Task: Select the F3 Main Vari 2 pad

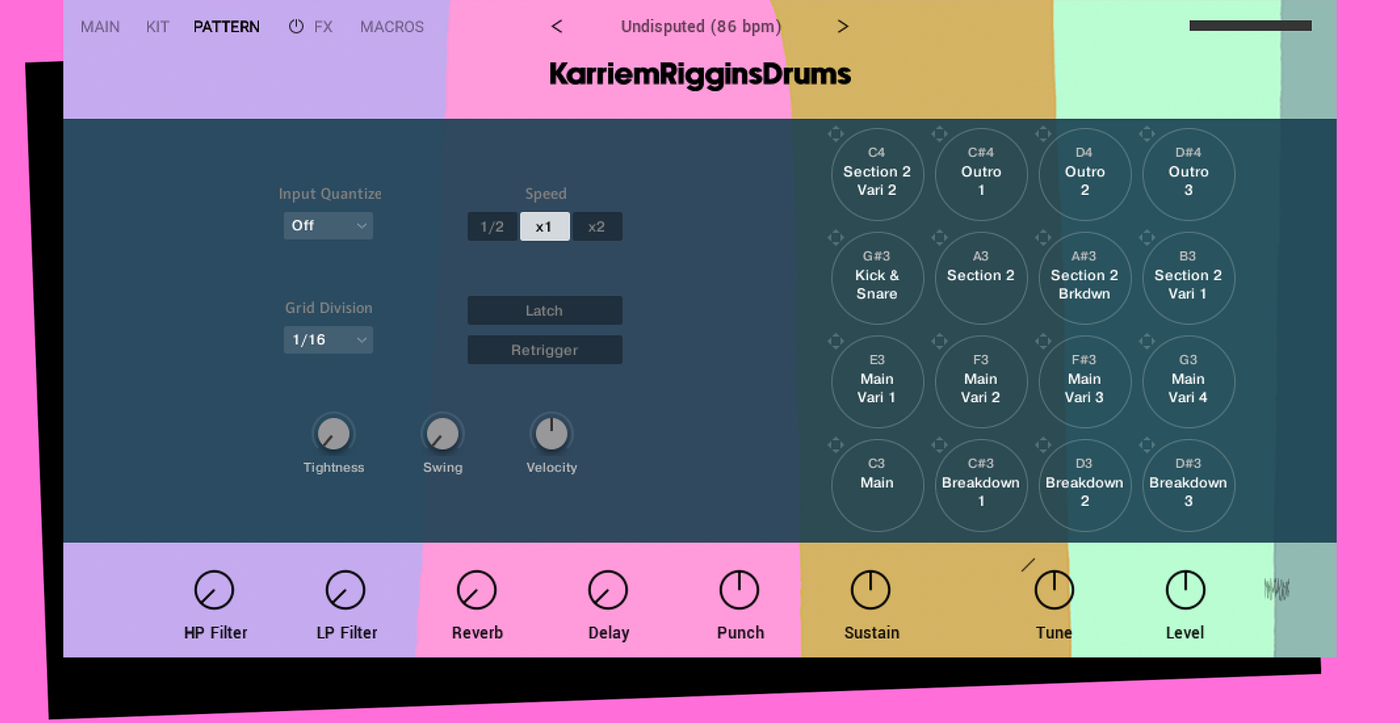Action: point(981,382)
